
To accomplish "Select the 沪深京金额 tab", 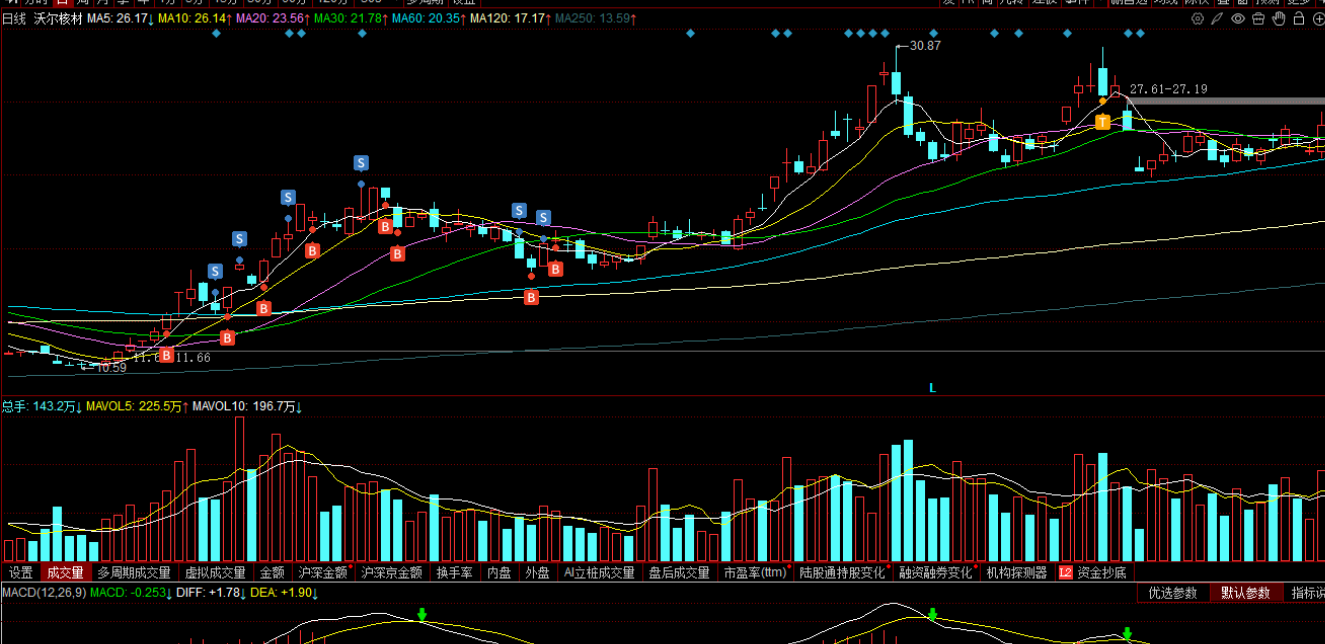I will pos(392,573).
